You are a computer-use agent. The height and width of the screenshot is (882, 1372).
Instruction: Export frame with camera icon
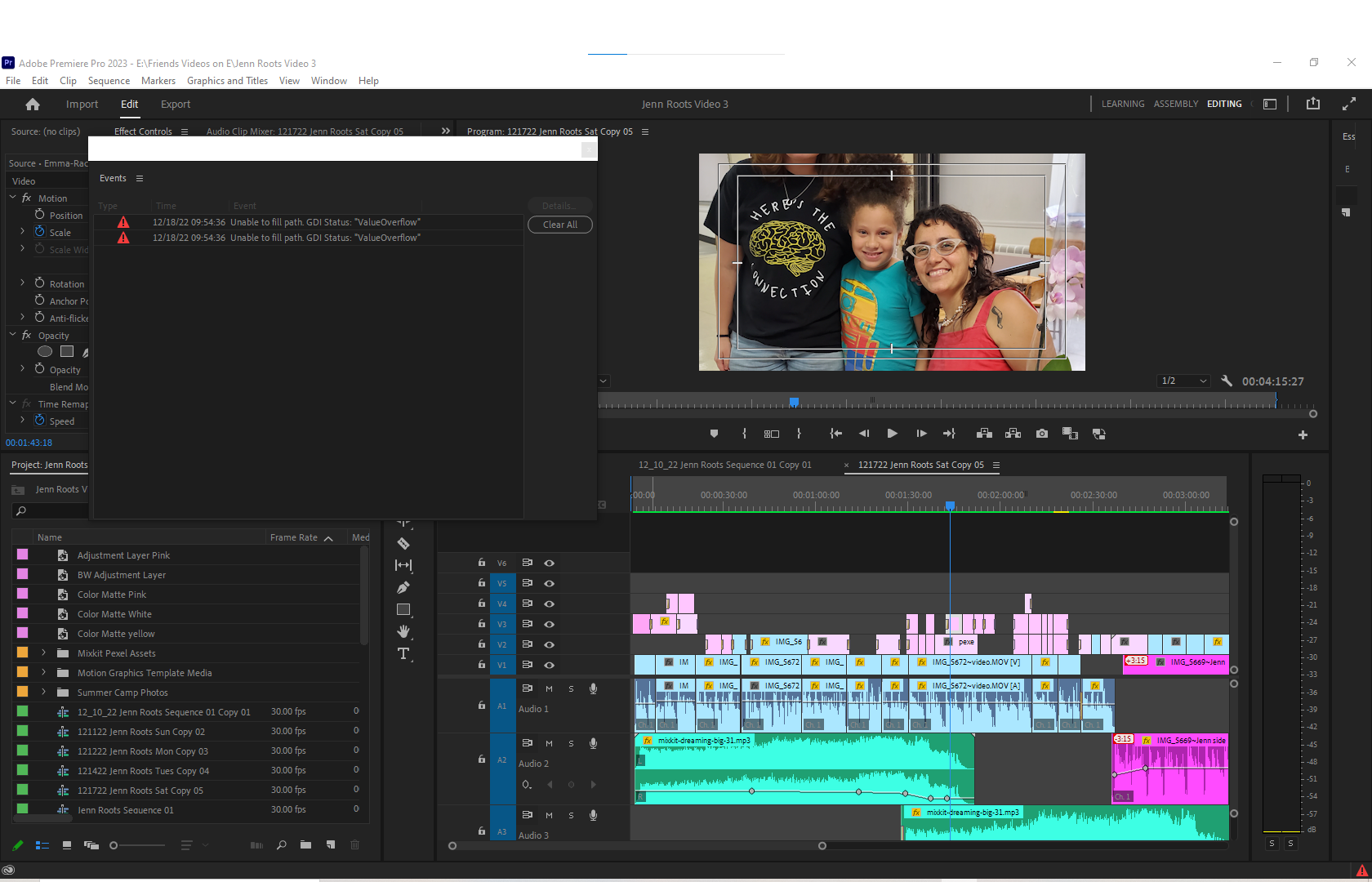1042,434
